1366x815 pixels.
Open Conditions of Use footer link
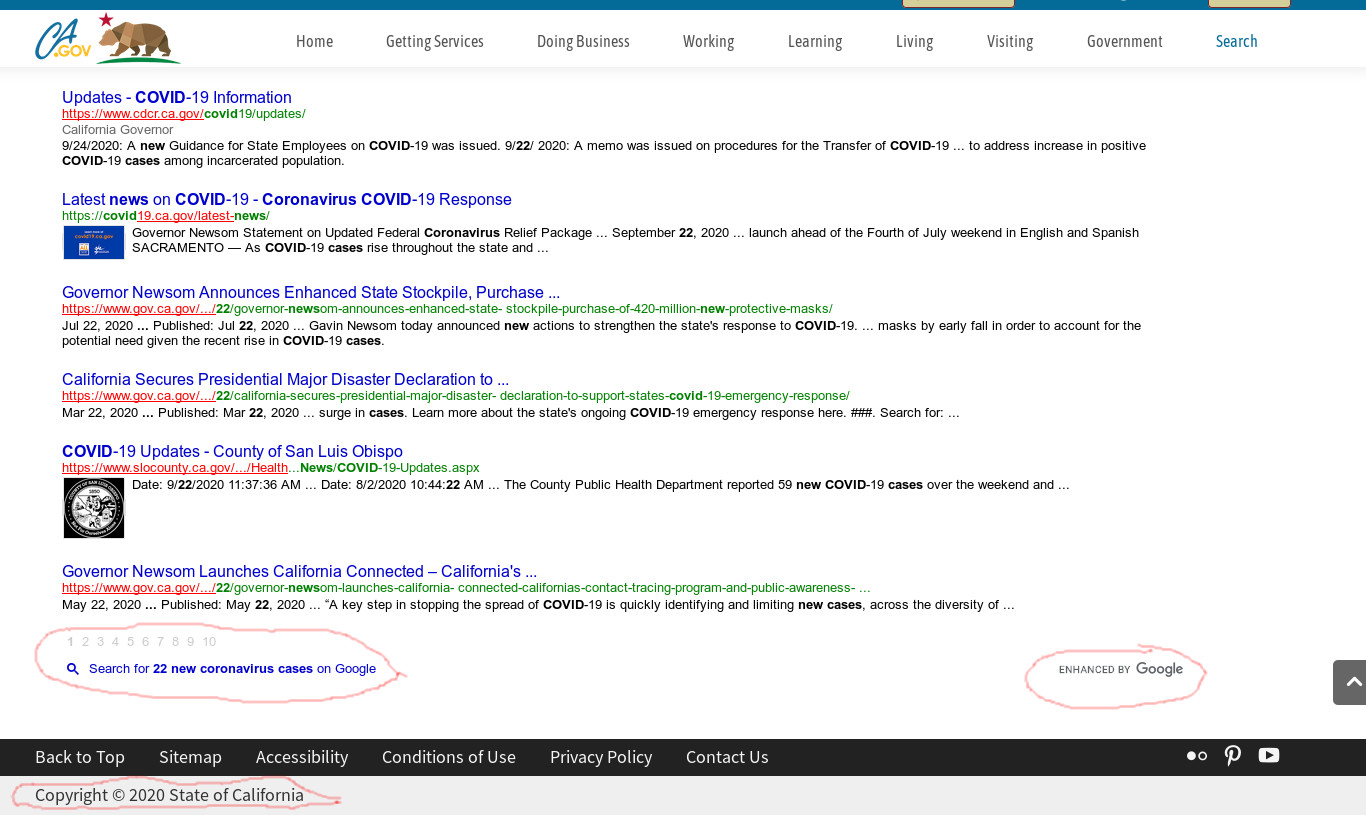(449, 757)
